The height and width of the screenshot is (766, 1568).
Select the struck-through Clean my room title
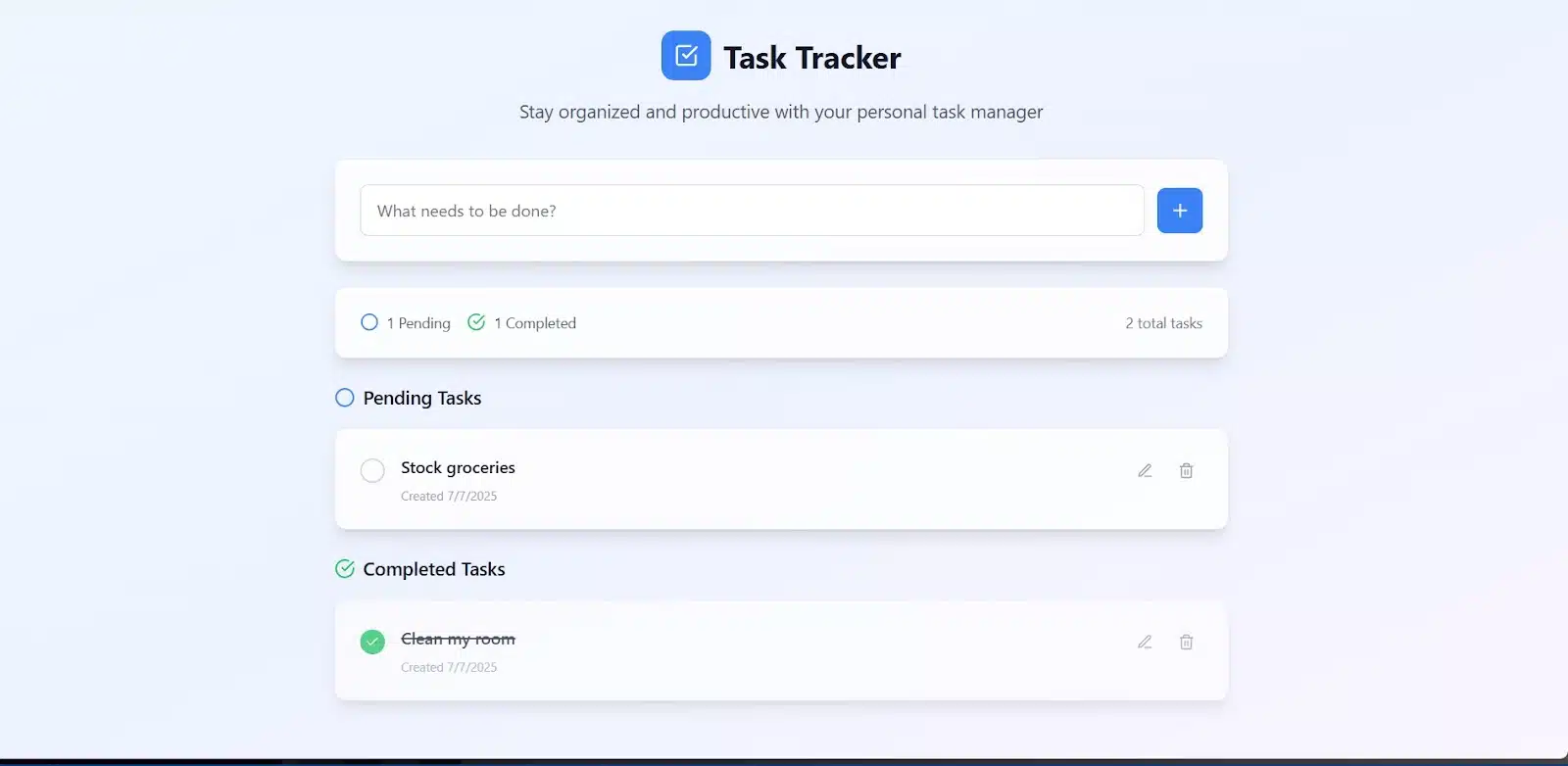(x=458, y=639)
